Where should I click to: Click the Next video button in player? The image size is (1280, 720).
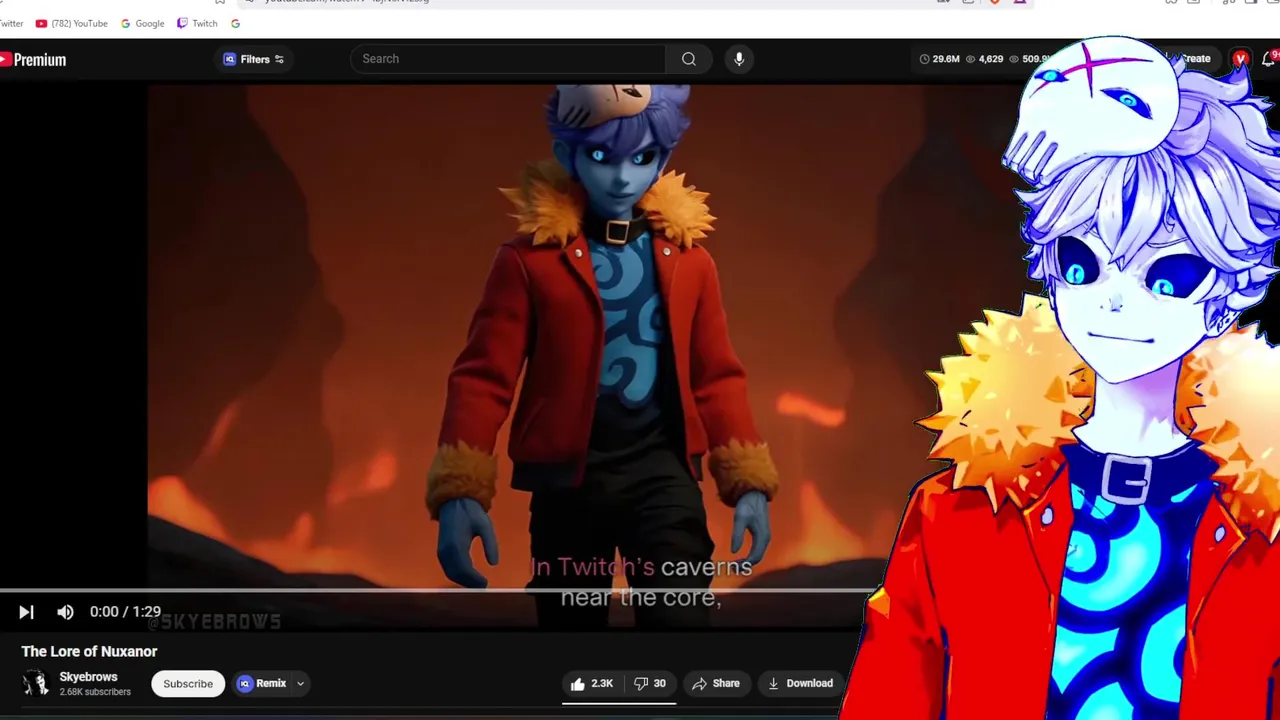pyautogui.click(x=26, y=612)
